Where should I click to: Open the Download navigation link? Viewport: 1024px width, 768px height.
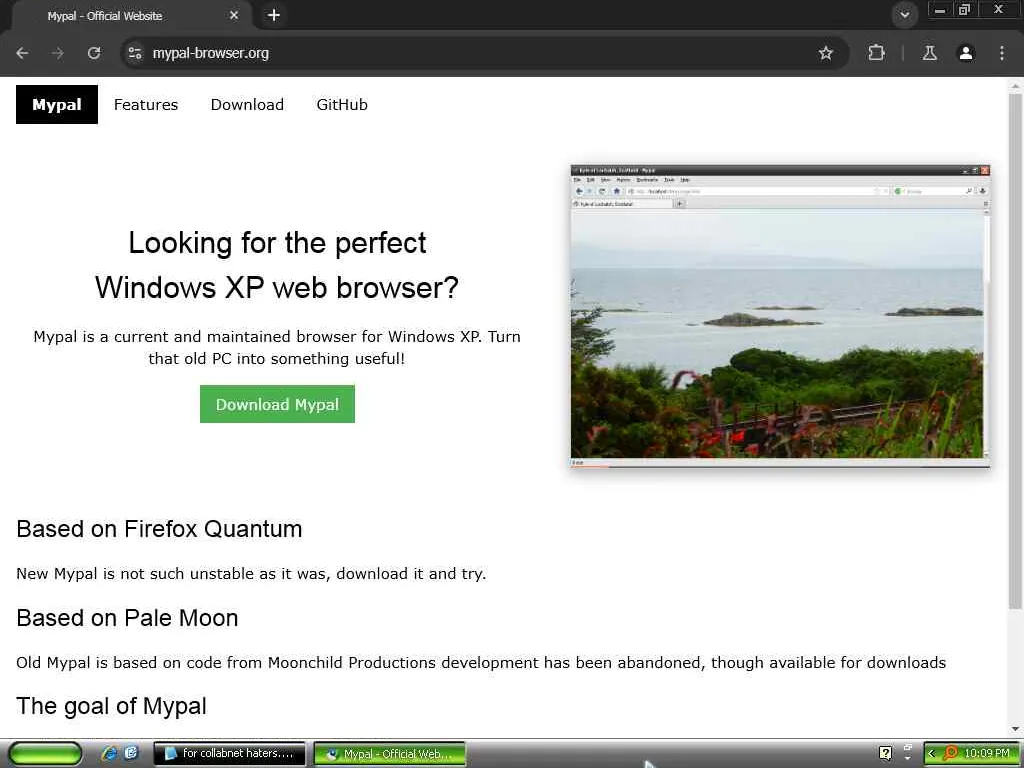(x=247, y=104)
